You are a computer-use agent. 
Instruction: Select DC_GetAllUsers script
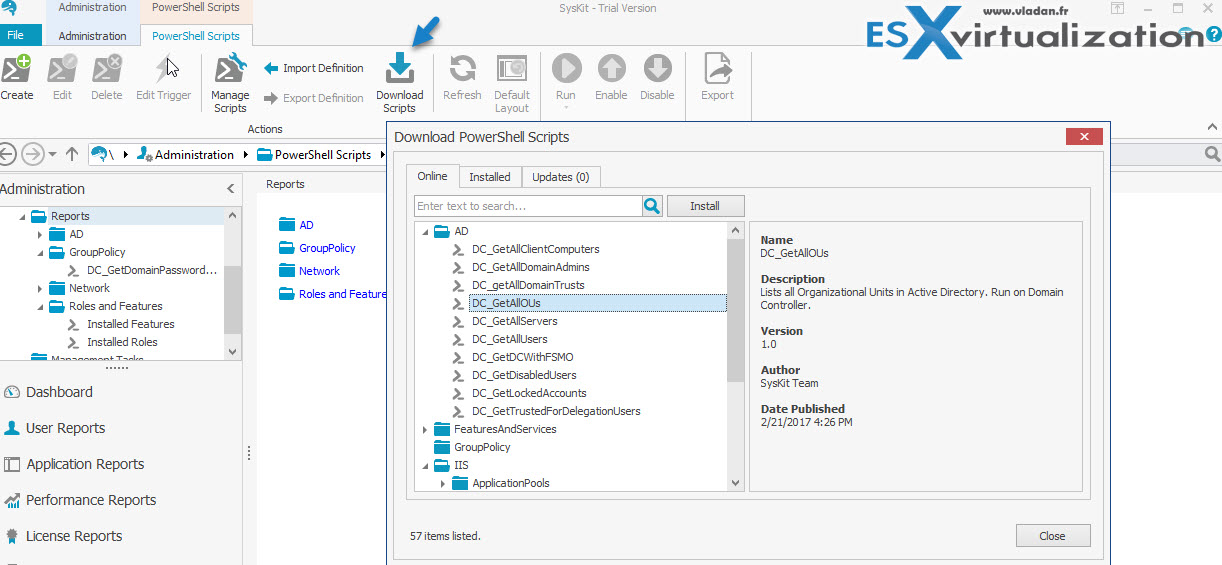[510, 339]
